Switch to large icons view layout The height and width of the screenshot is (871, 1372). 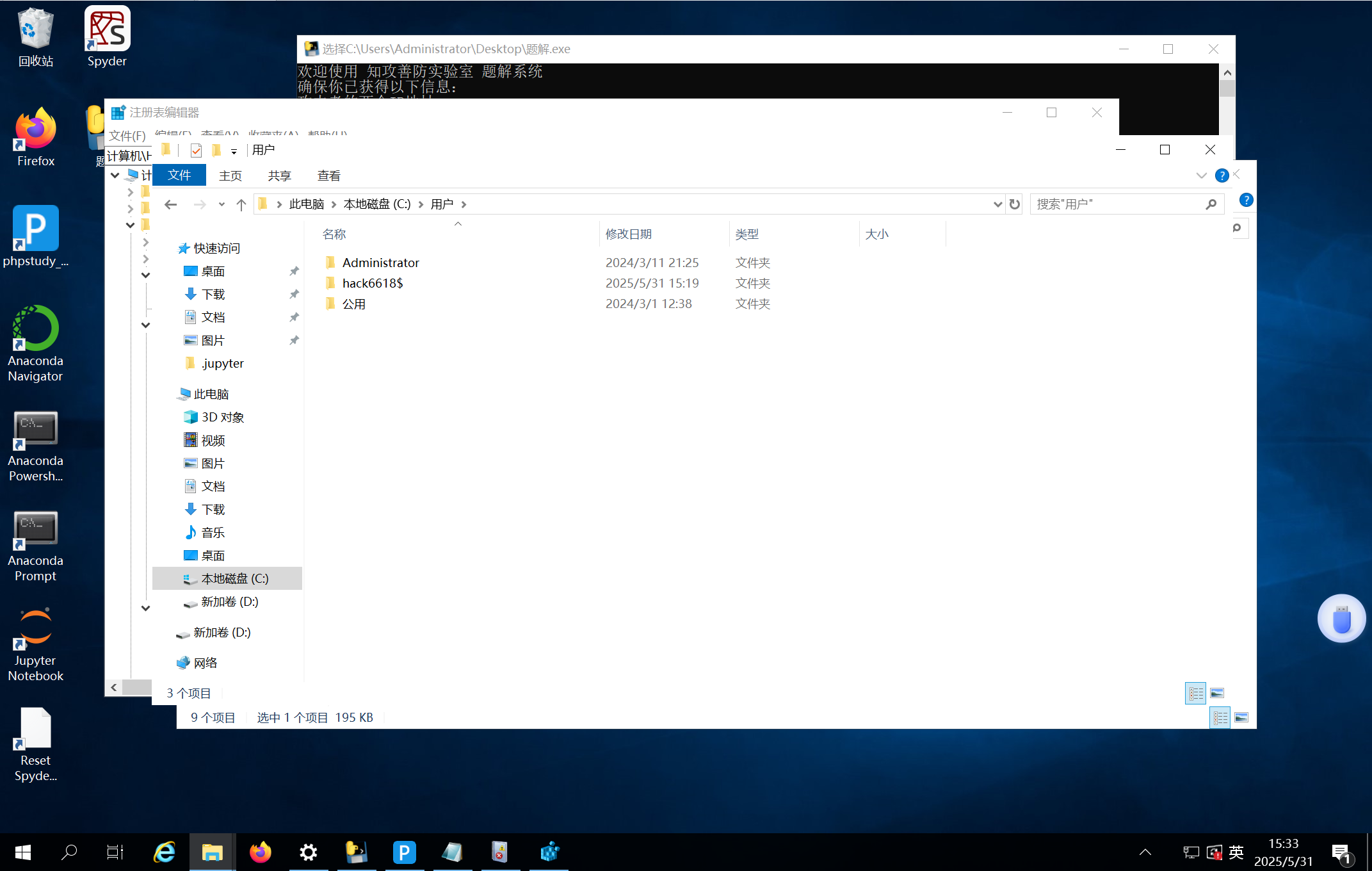[1217, 693]
